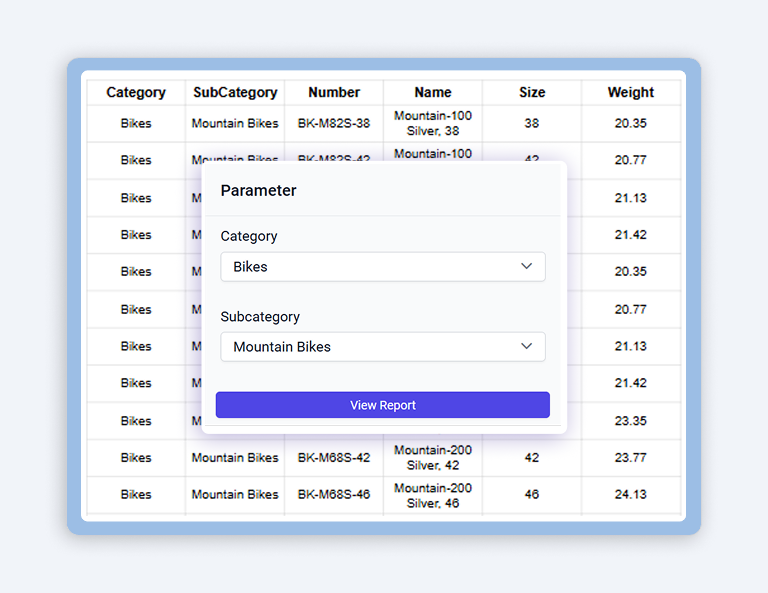
Task: Select the BK-M82S-38 number cell
Action: click(334, 123)
